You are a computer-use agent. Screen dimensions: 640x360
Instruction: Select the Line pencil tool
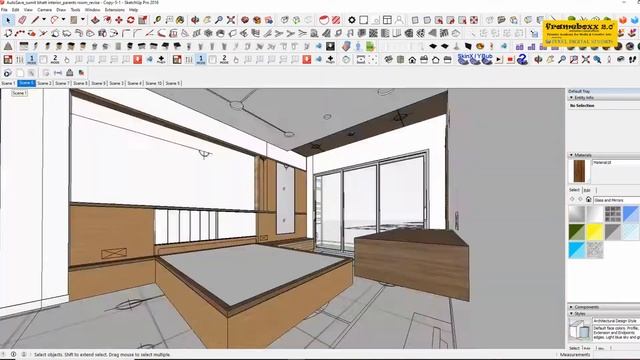pos(35,20)
